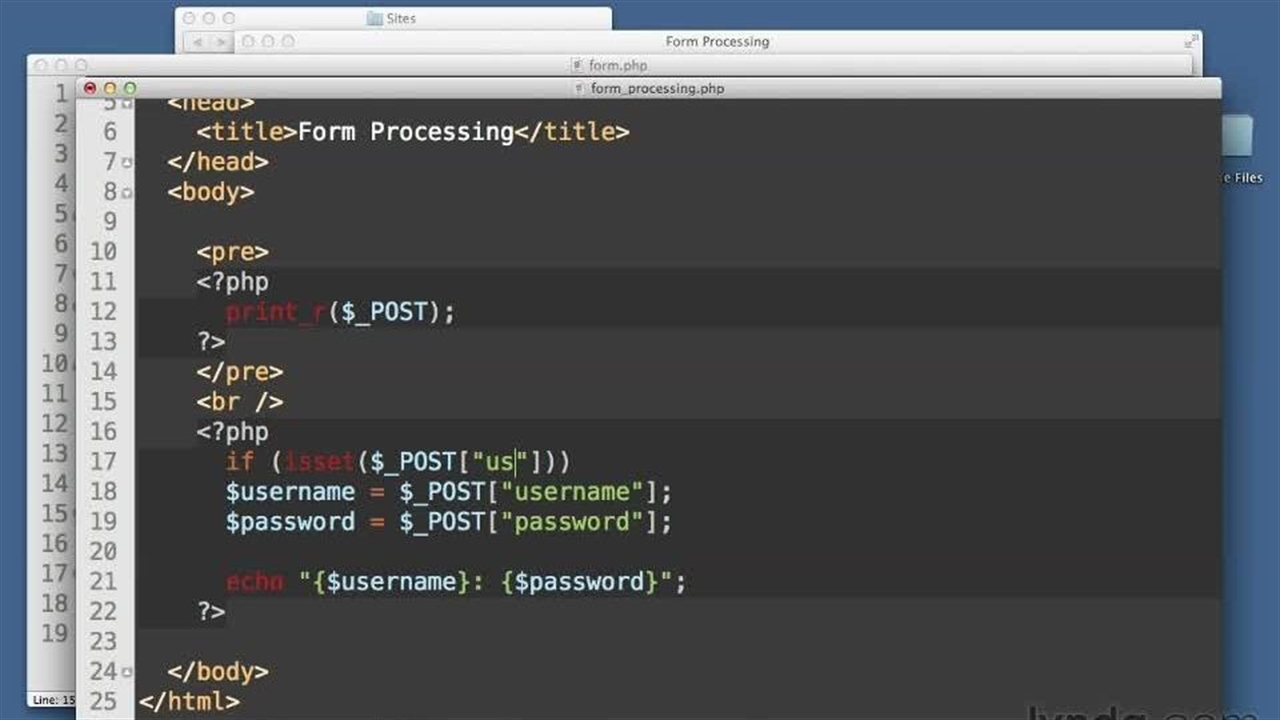
Task: Collapse the fold marker on line 7
Action: click(126, 162)
